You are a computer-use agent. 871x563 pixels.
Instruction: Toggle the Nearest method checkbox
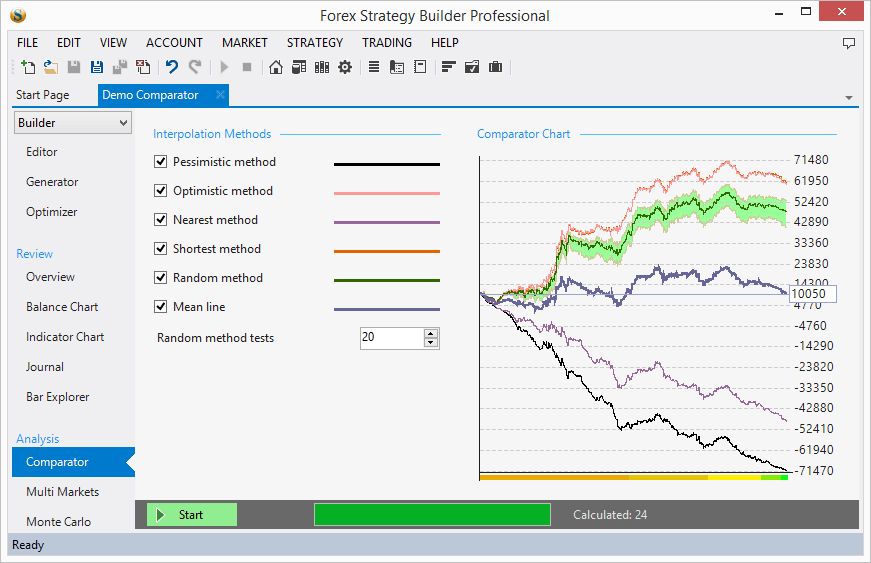(161, 219)
